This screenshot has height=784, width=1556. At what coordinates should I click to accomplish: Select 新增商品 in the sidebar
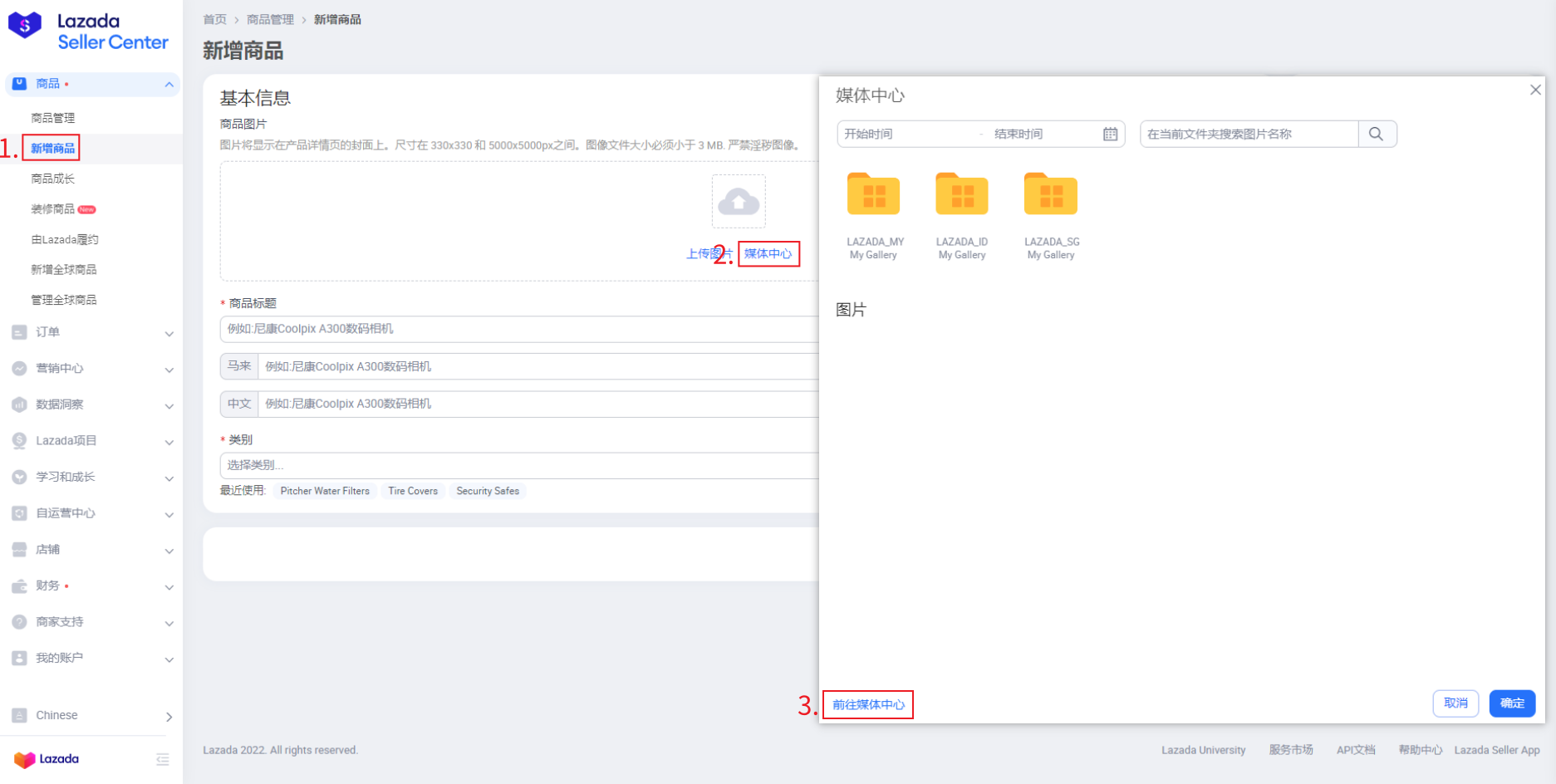click(x=53, y=149)
